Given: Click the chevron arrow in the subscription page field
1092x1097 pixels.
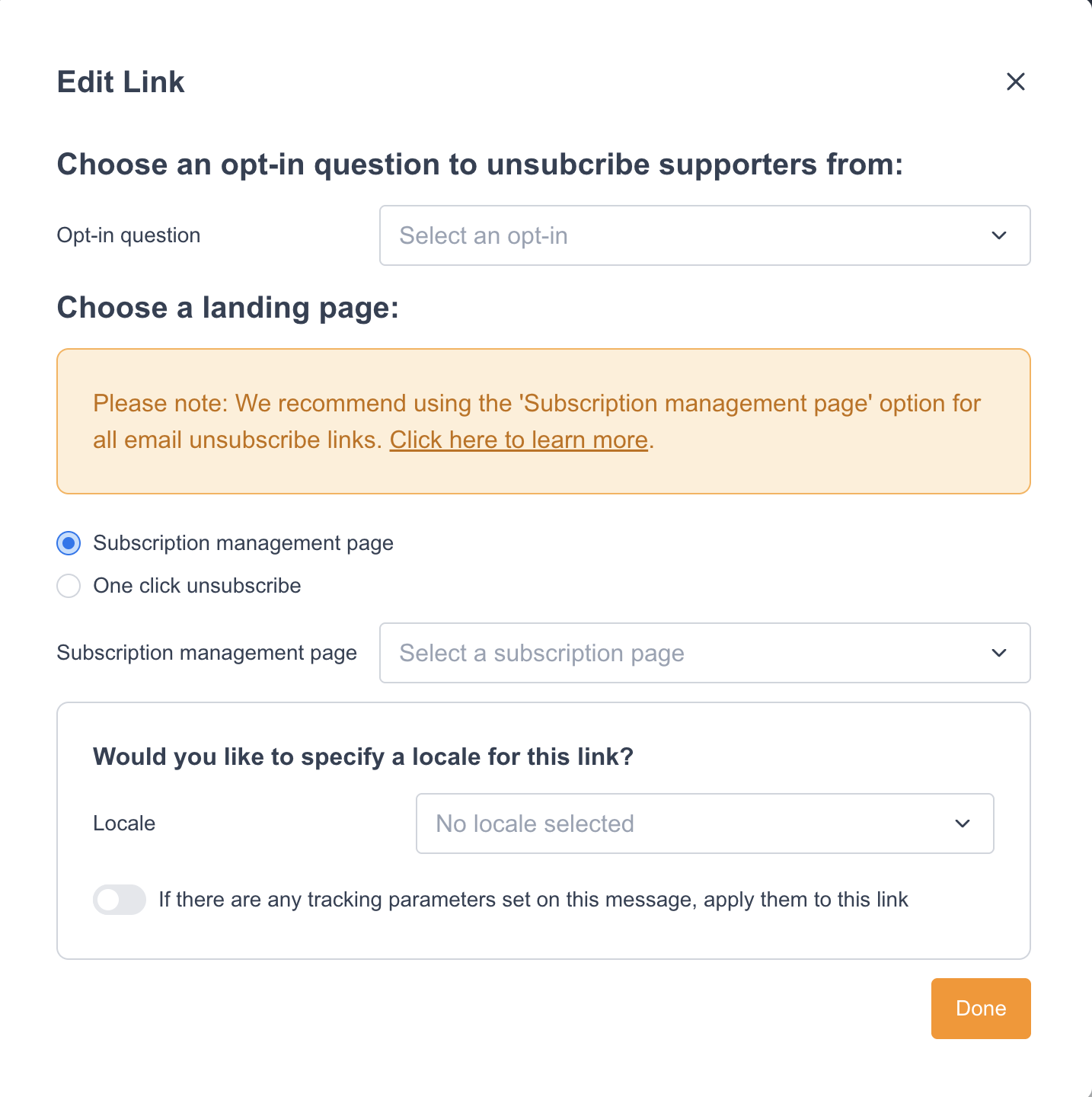Looking at the screenshot, I should click(x=999, y=653).
